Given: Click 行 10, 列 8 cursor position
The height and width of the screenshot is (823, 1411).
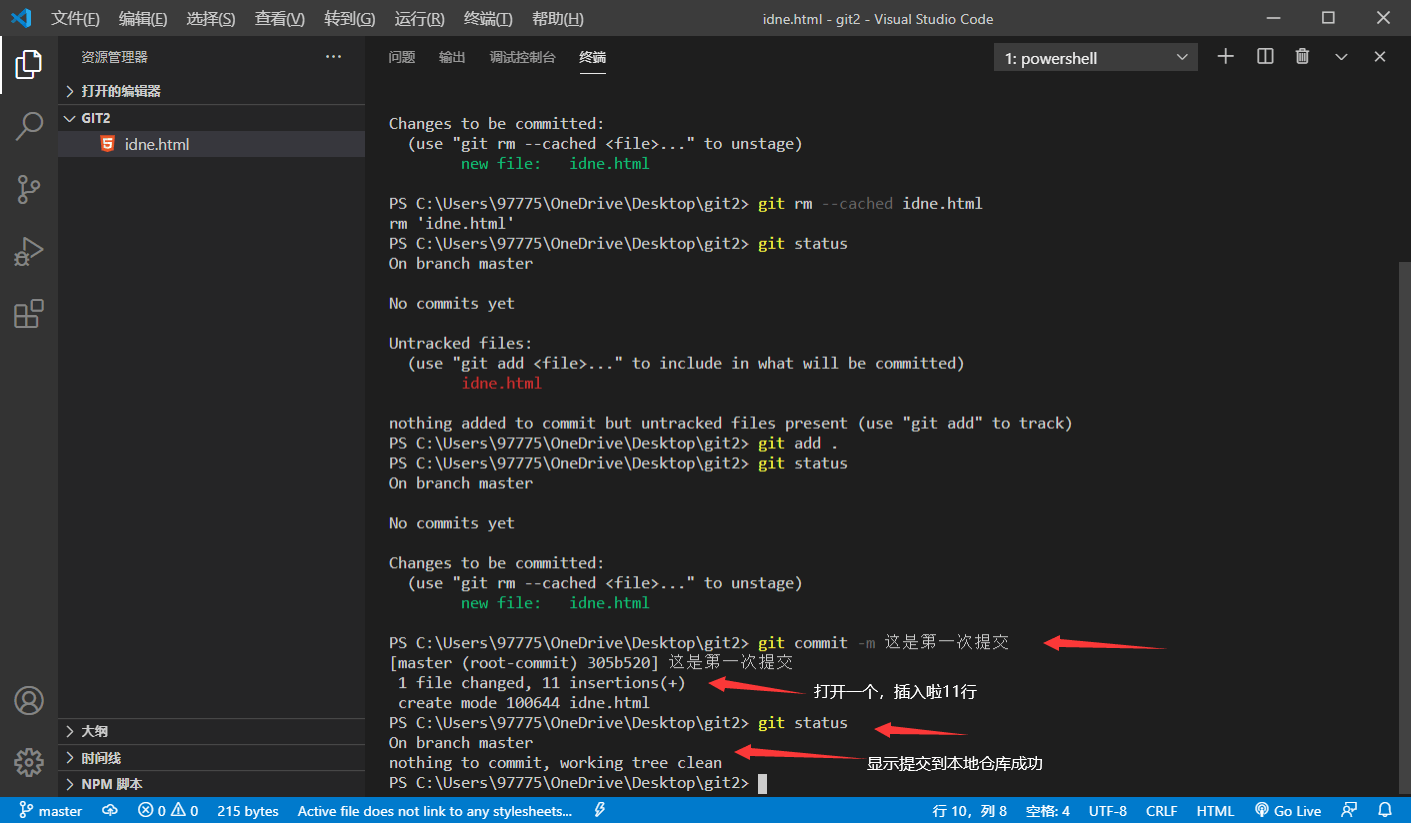Looking at the screenshot, I should coord(970,811).
